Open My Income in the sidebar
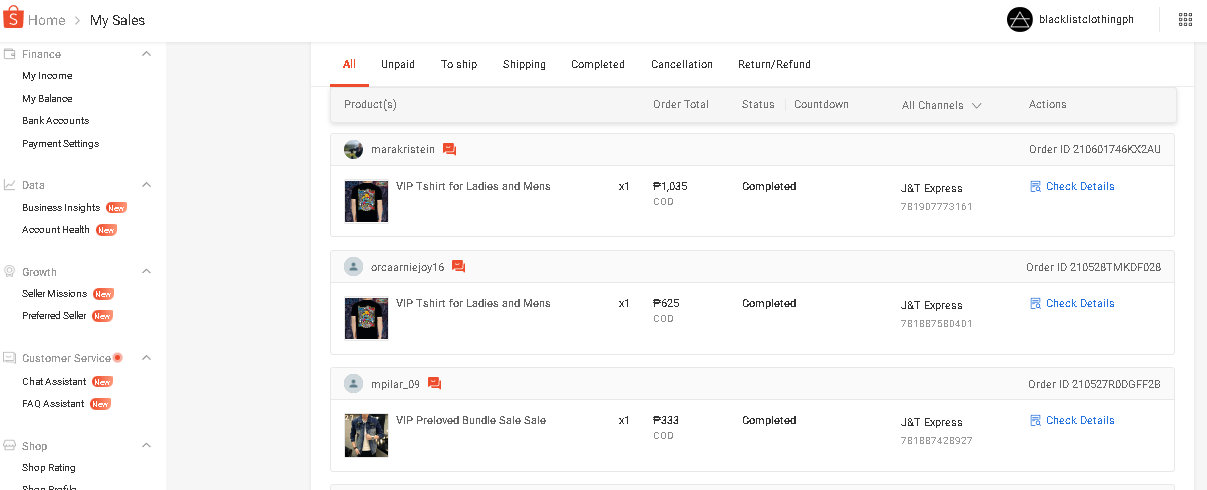 (x=47, y=76)
